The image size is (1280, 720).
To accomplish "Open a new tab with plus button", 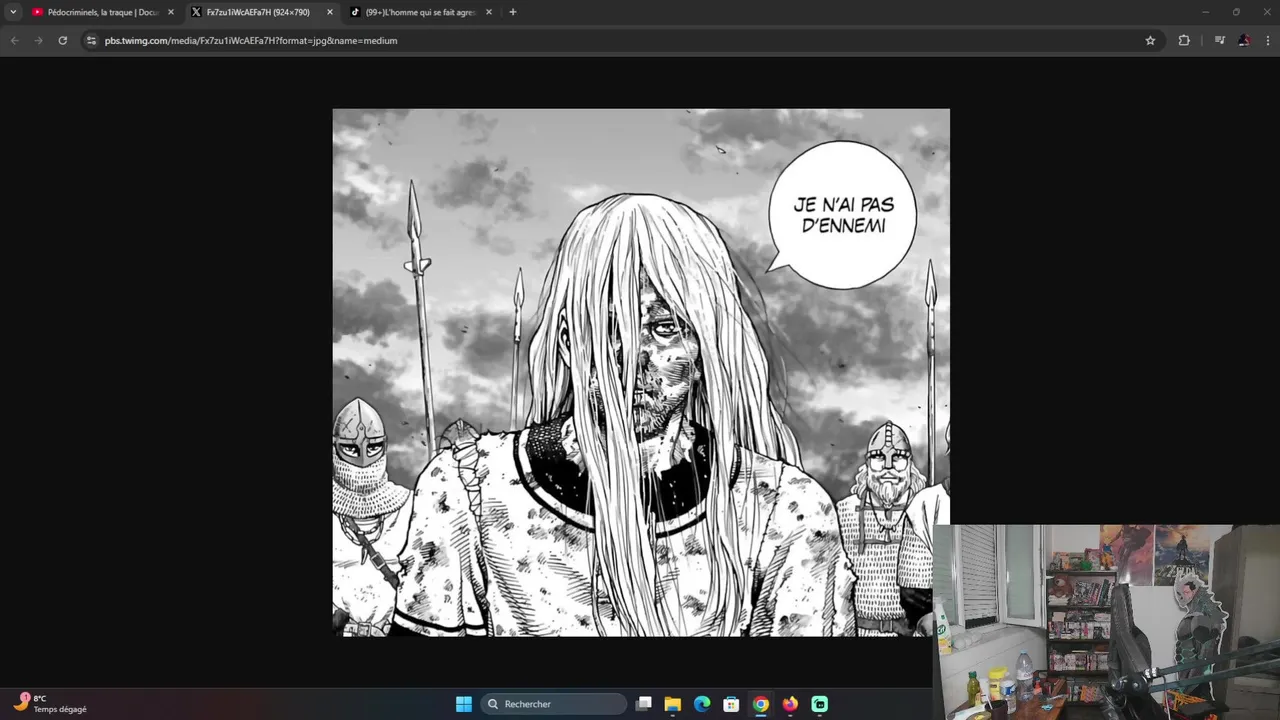I will click(x=513, y=12).
